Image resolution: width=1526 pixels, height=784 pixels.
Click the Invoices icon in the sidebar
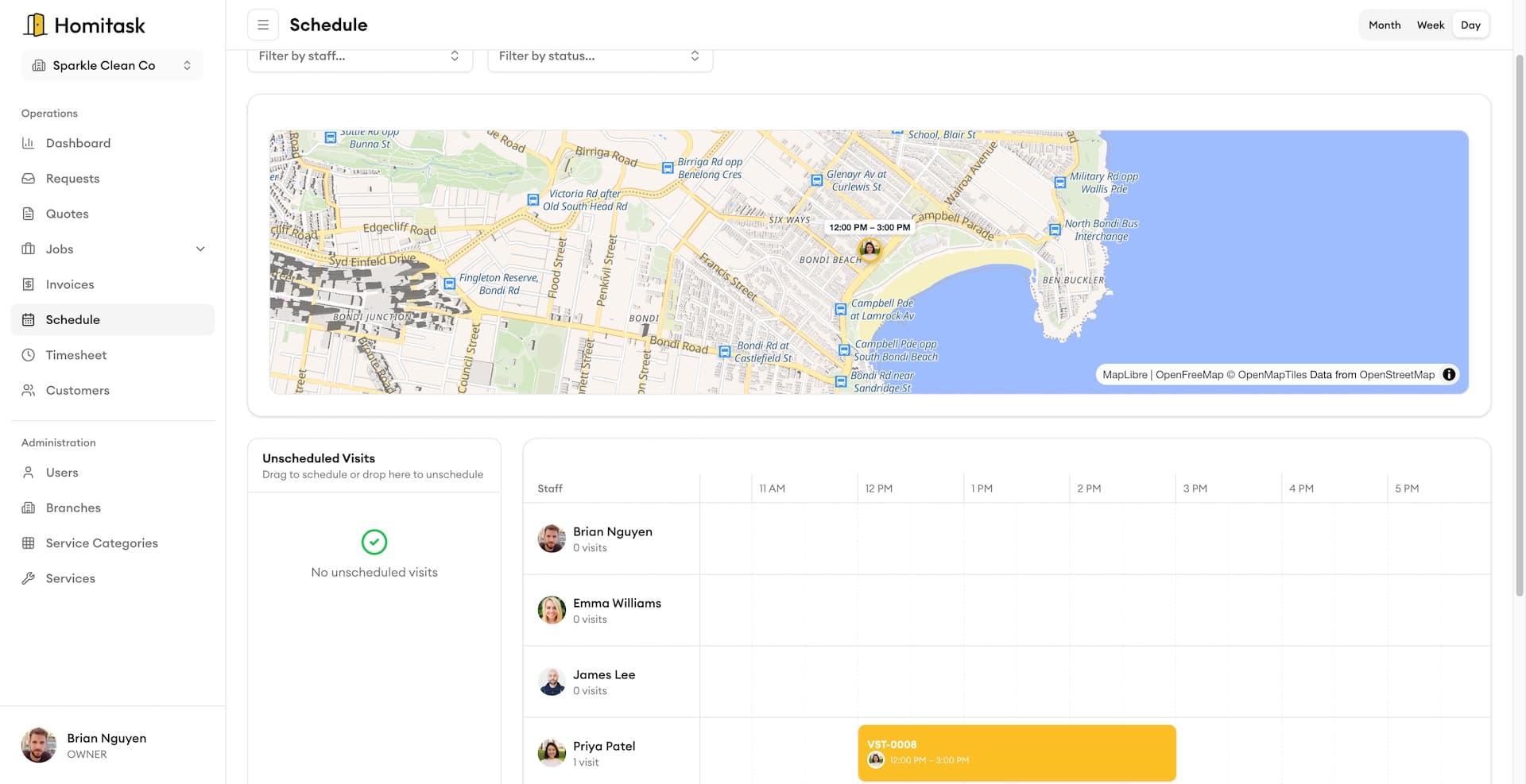29,284
